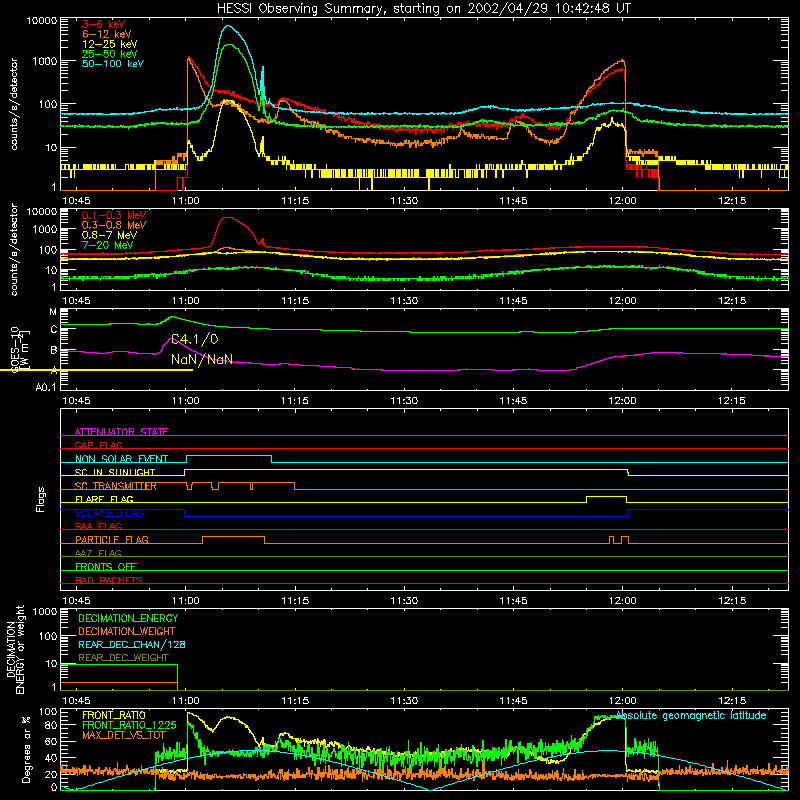Click the DECIMATION_WEIGHT legend label
The width and height of the screenshot is (800, 800).
[x=127, y=631]
